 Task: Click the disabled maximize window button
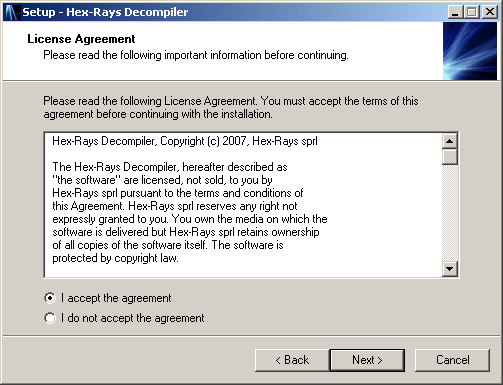(472, 12)
